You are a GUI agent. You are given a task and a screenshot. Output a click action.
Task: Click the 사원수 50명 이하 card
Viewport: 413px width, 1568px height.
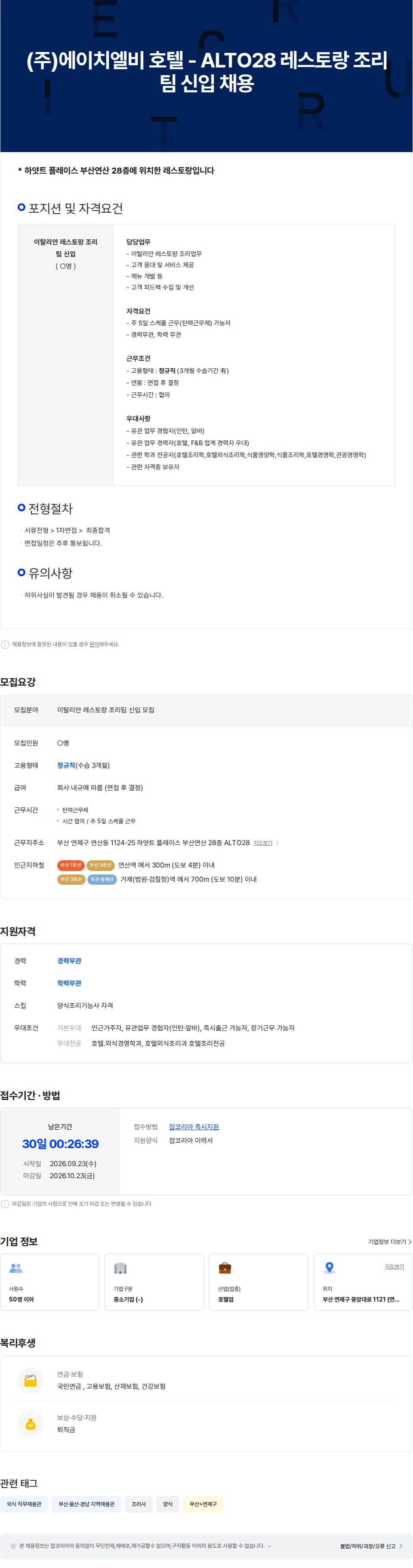[49, 1282]
